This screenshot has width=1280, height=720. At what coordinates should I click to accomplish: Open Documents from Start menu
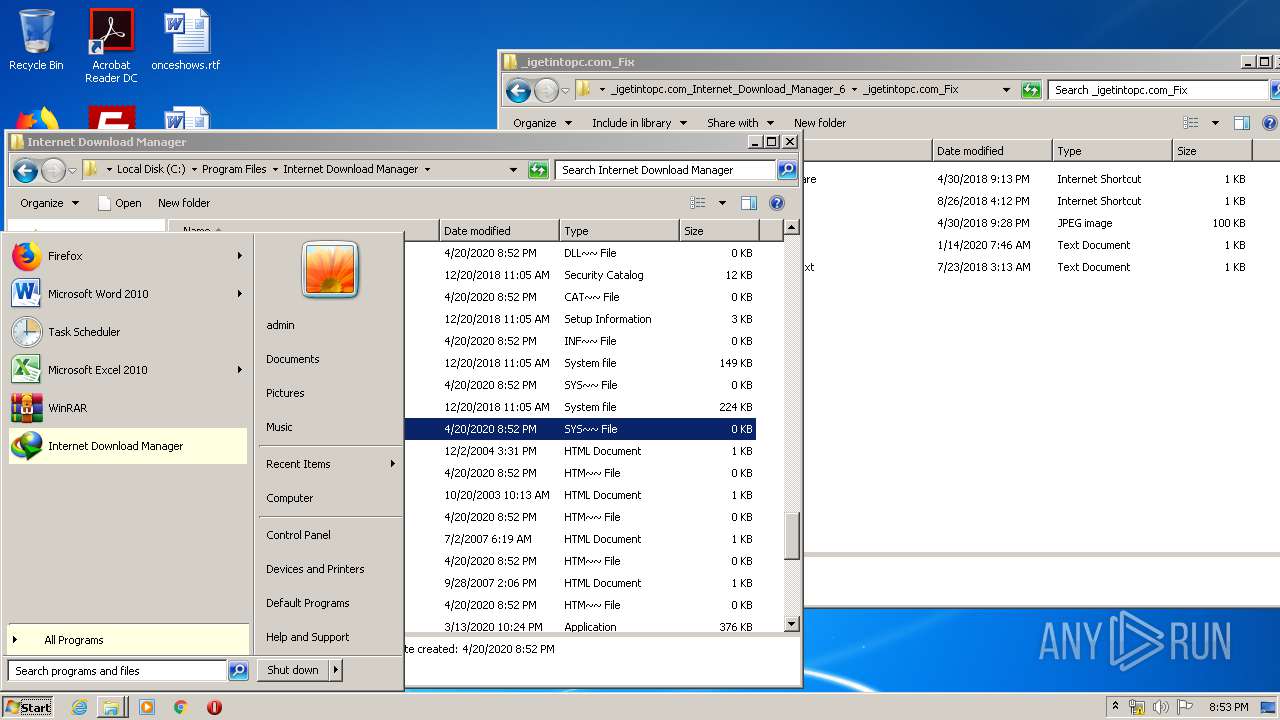(x=293, y=359)
